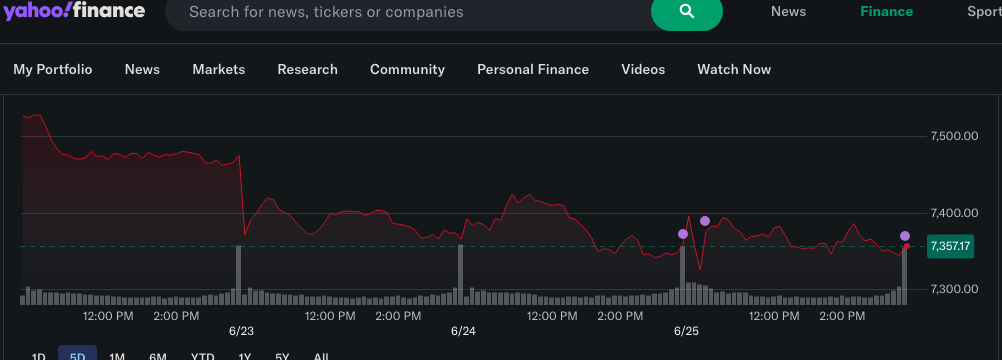Open the Community menu
This screenshot has height=360, width=1002.
pyautogui.click(x=407, y=69)
